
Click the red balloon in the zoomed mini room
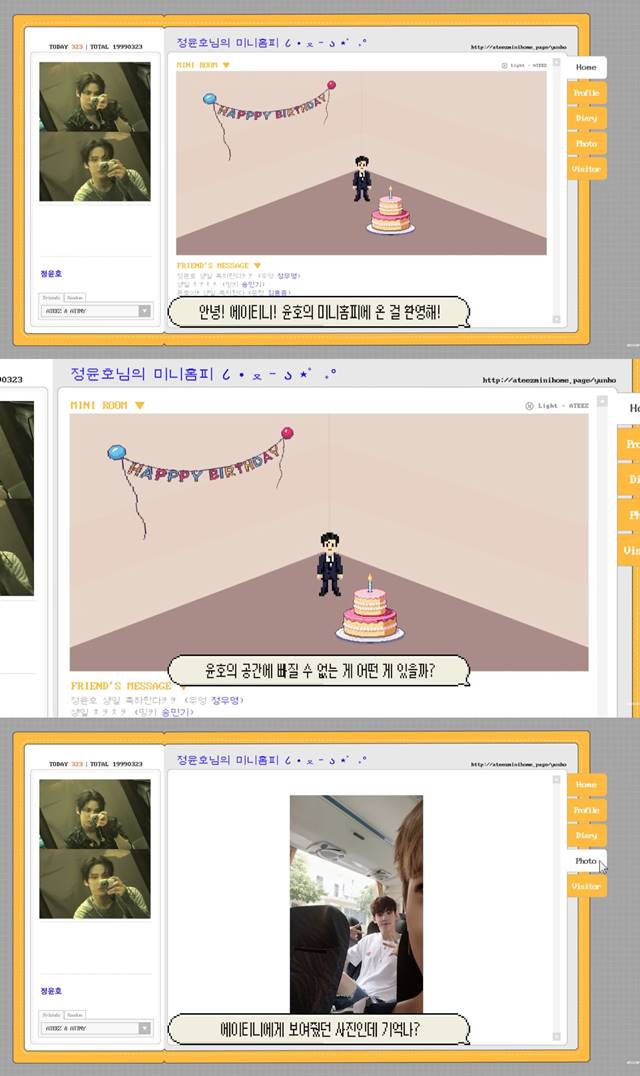pyautogui.click(x=288, y=433)
